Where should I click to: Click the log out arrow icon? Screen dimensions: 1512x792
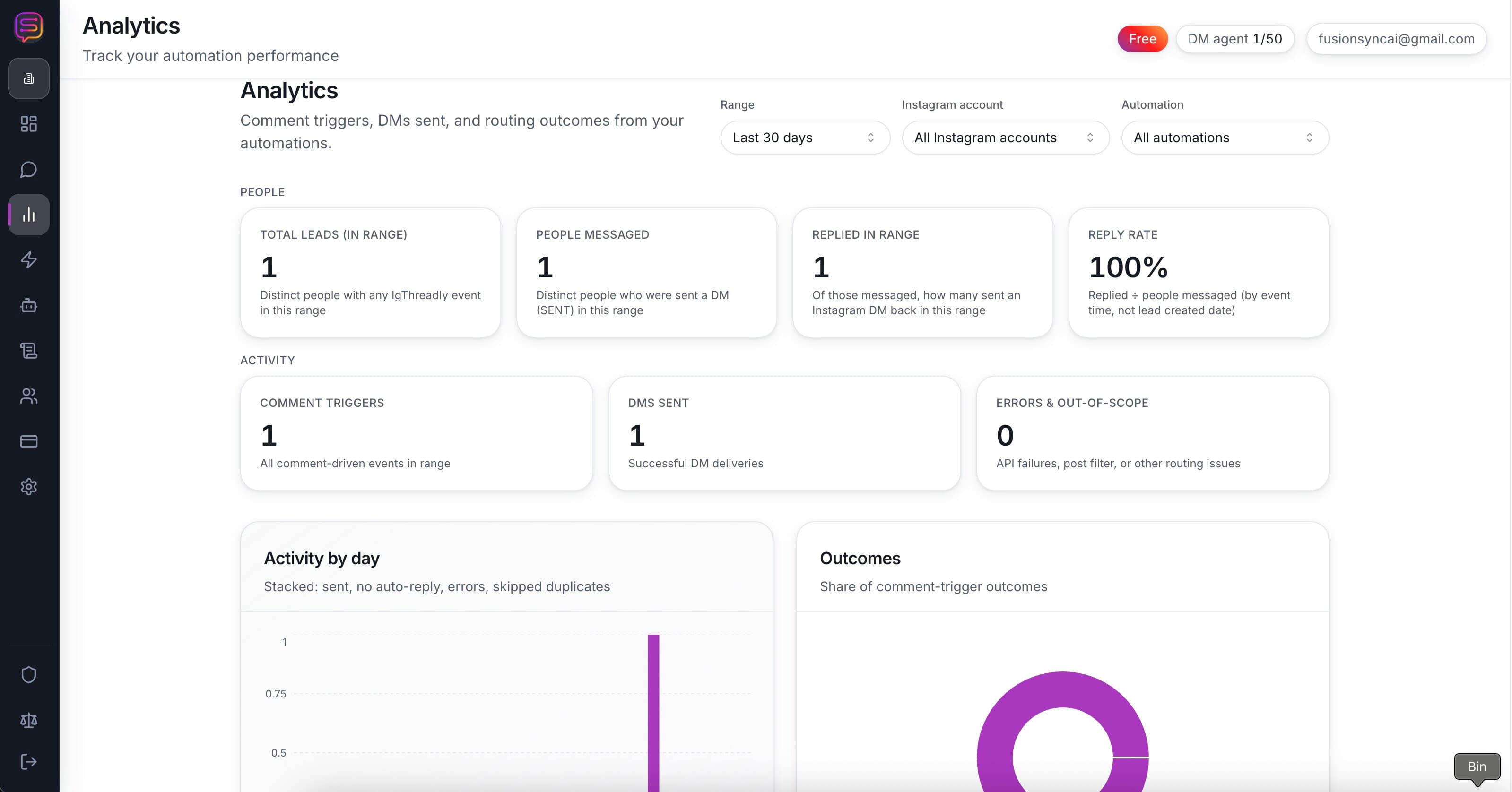coord(29,761)
